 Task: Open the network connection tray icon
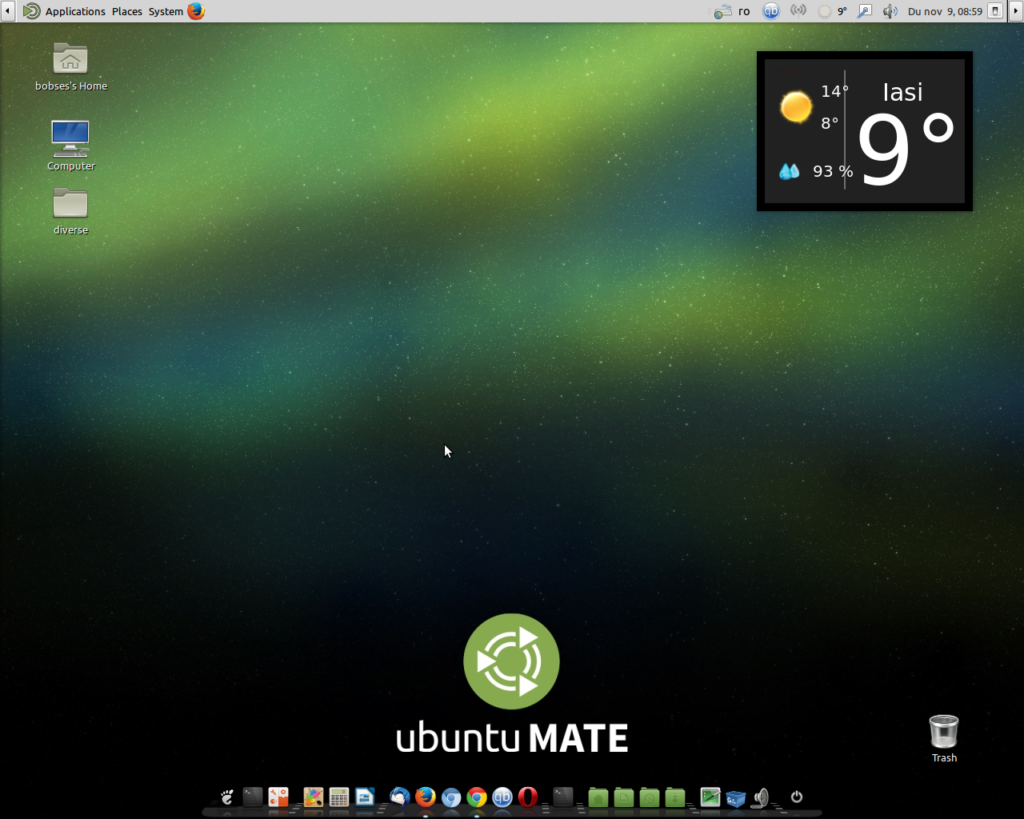[x=722, y=11]
